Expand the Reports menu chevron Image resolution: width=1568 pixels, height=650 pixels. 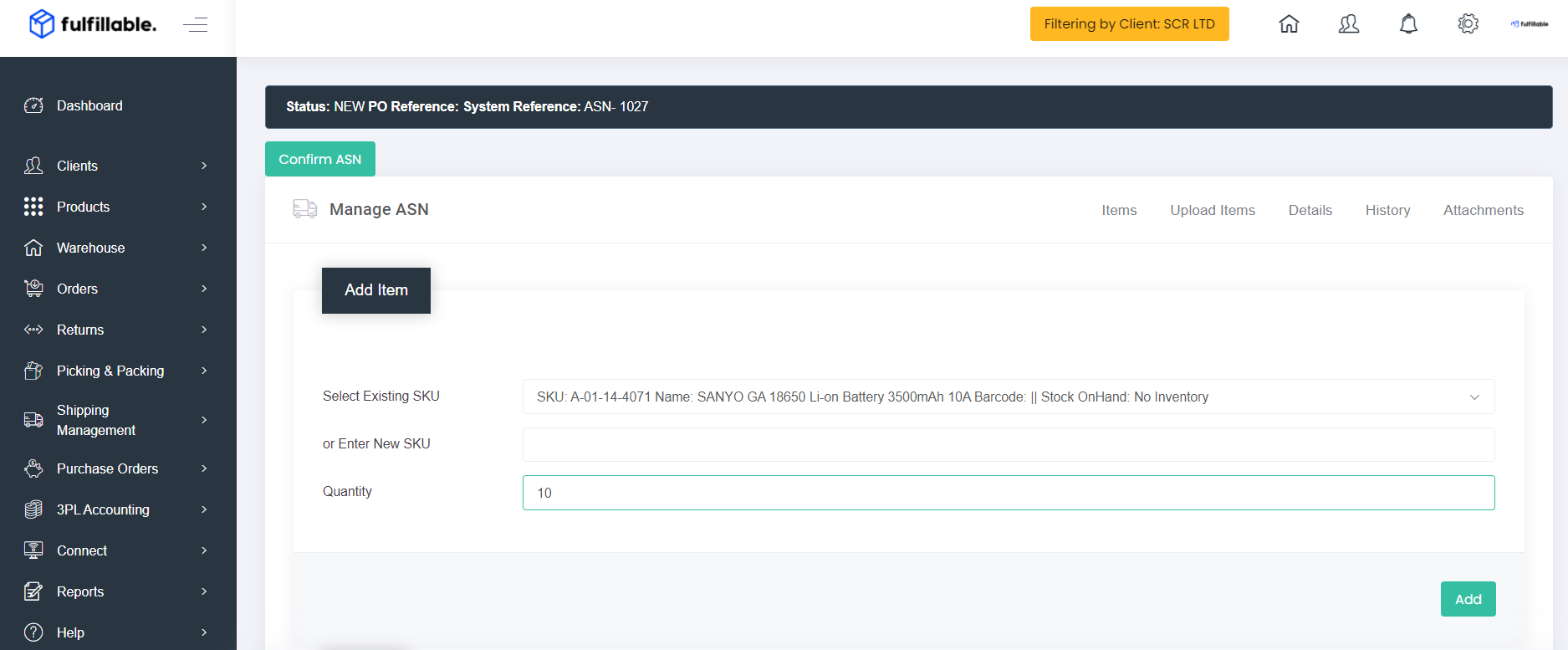pyautogui.click(x=204, y=591)
